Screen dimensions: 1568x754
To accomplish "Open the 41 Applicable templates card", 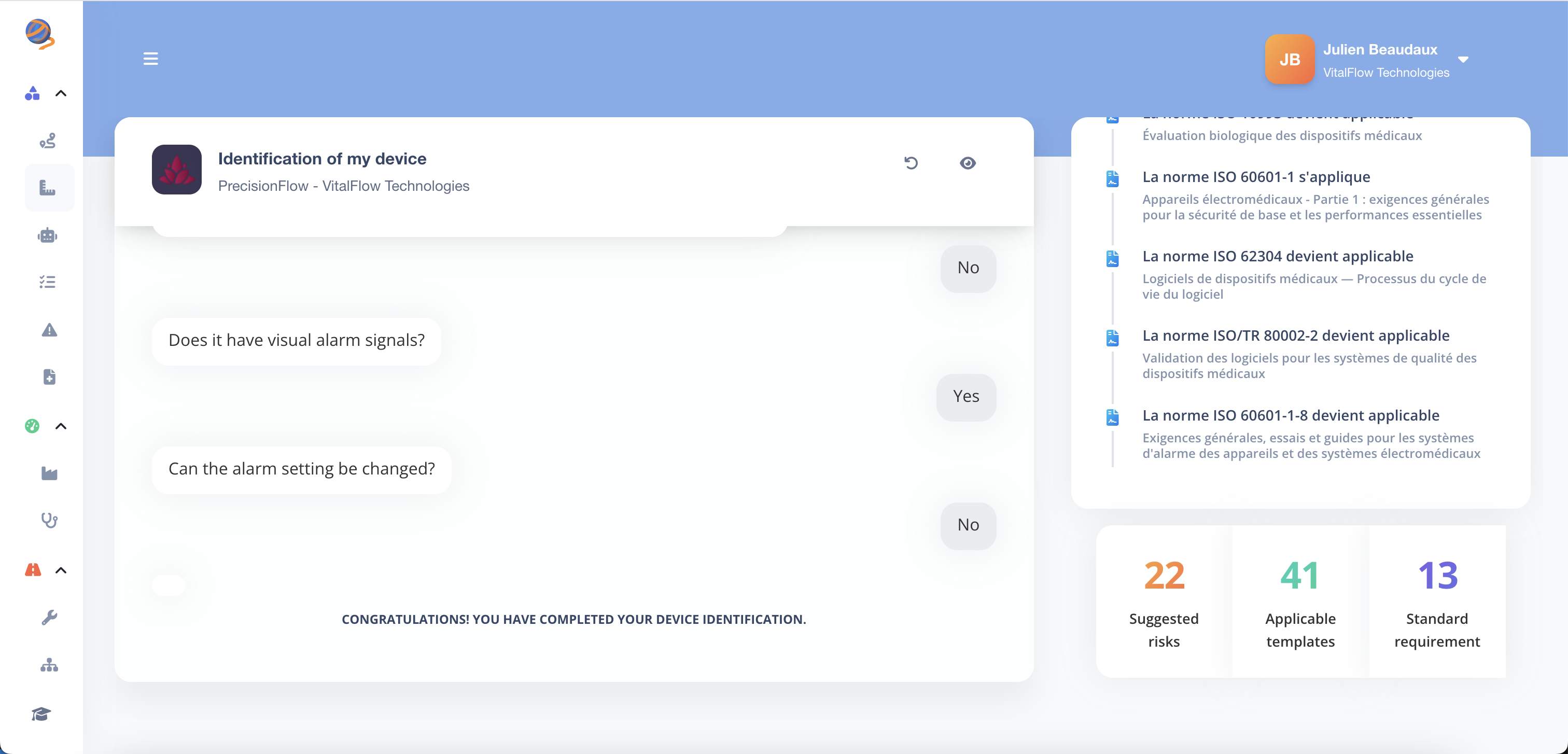I will click(1300, 601).
